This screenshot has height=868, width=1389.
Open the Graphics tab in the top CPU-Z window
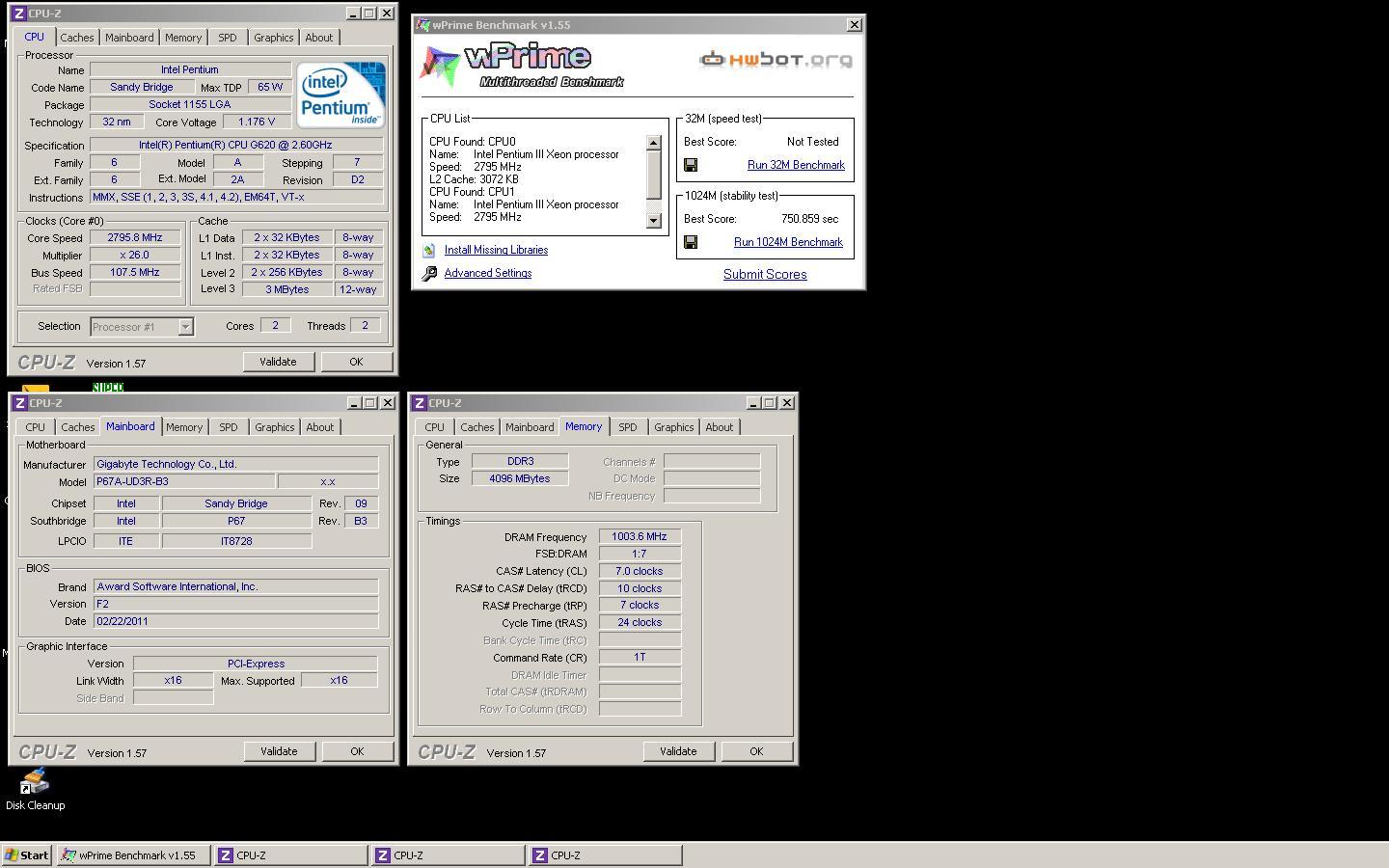tap(274, 38)
